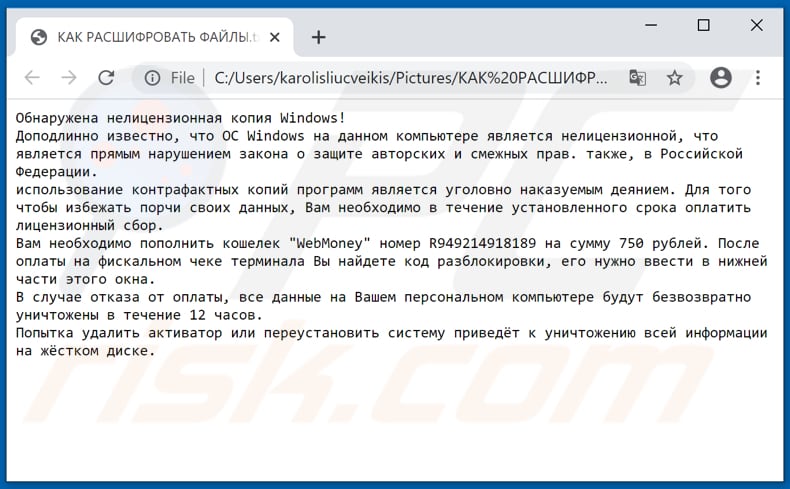Click the wallet number R949214918189

(483, 243)
